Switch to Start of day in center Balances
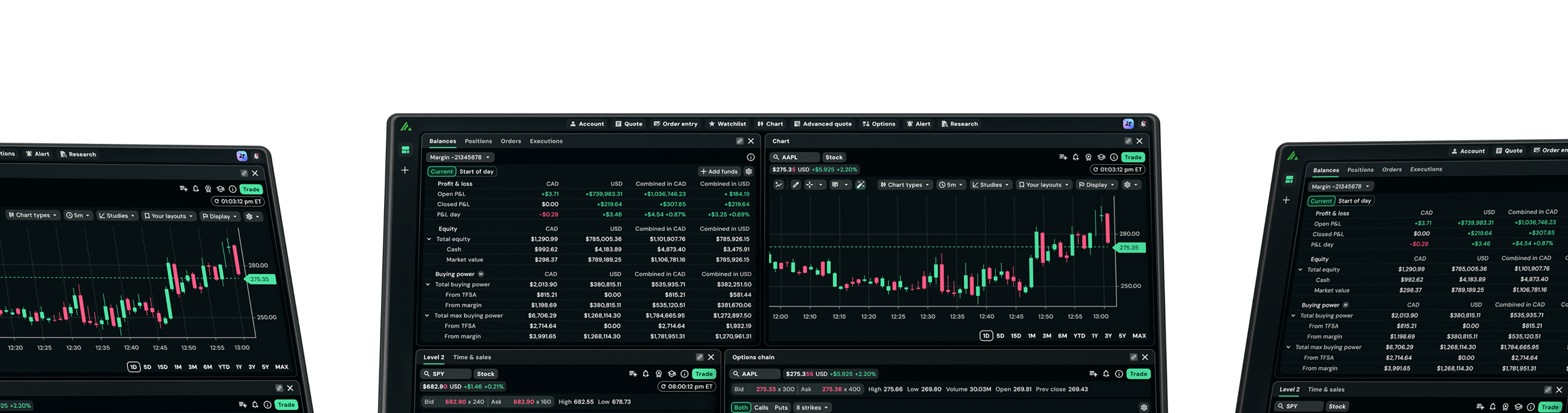 (476, 172)
